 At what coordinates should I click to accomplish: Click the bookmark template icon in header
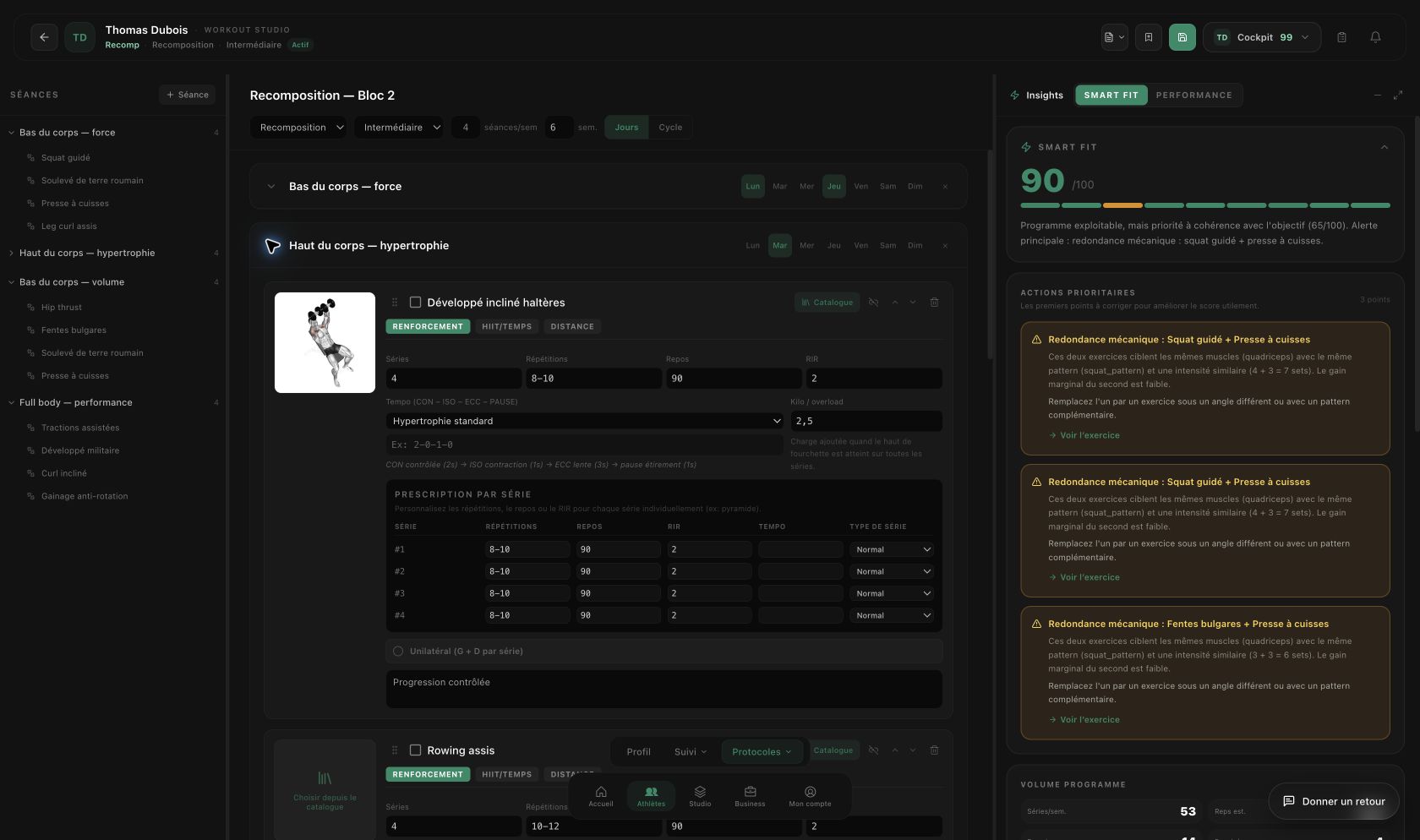1148,37
